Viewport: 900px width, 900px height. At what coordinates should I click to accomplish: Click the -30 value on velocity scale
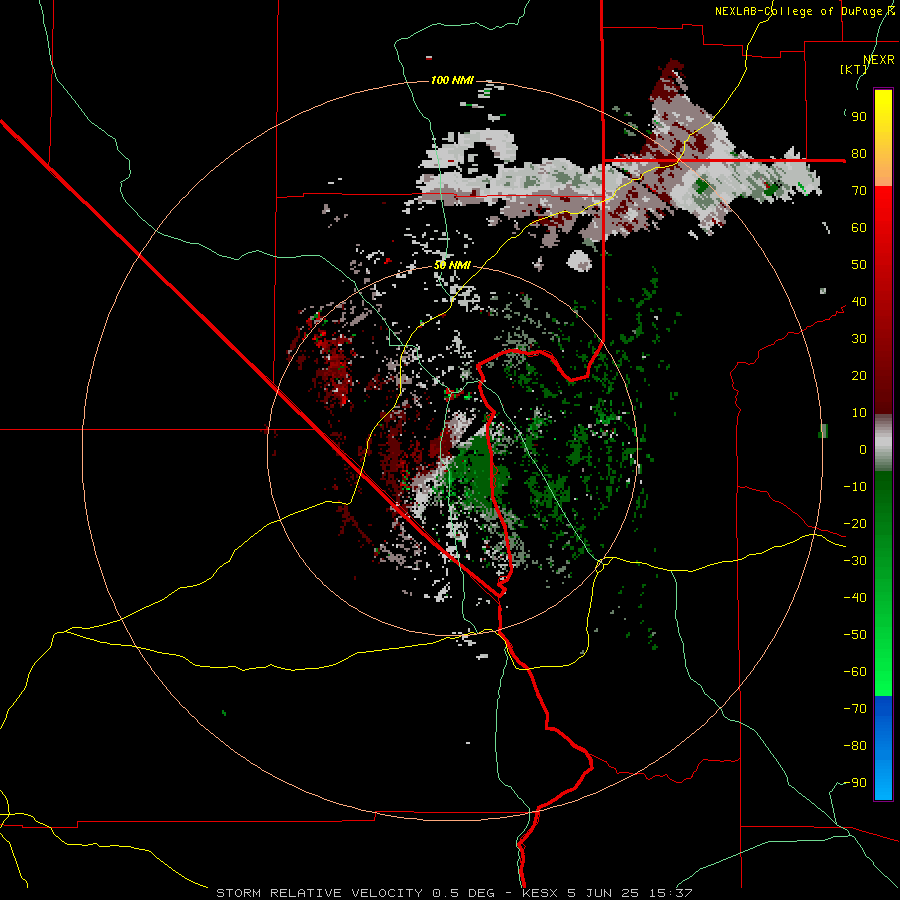(x=855, y=561)
